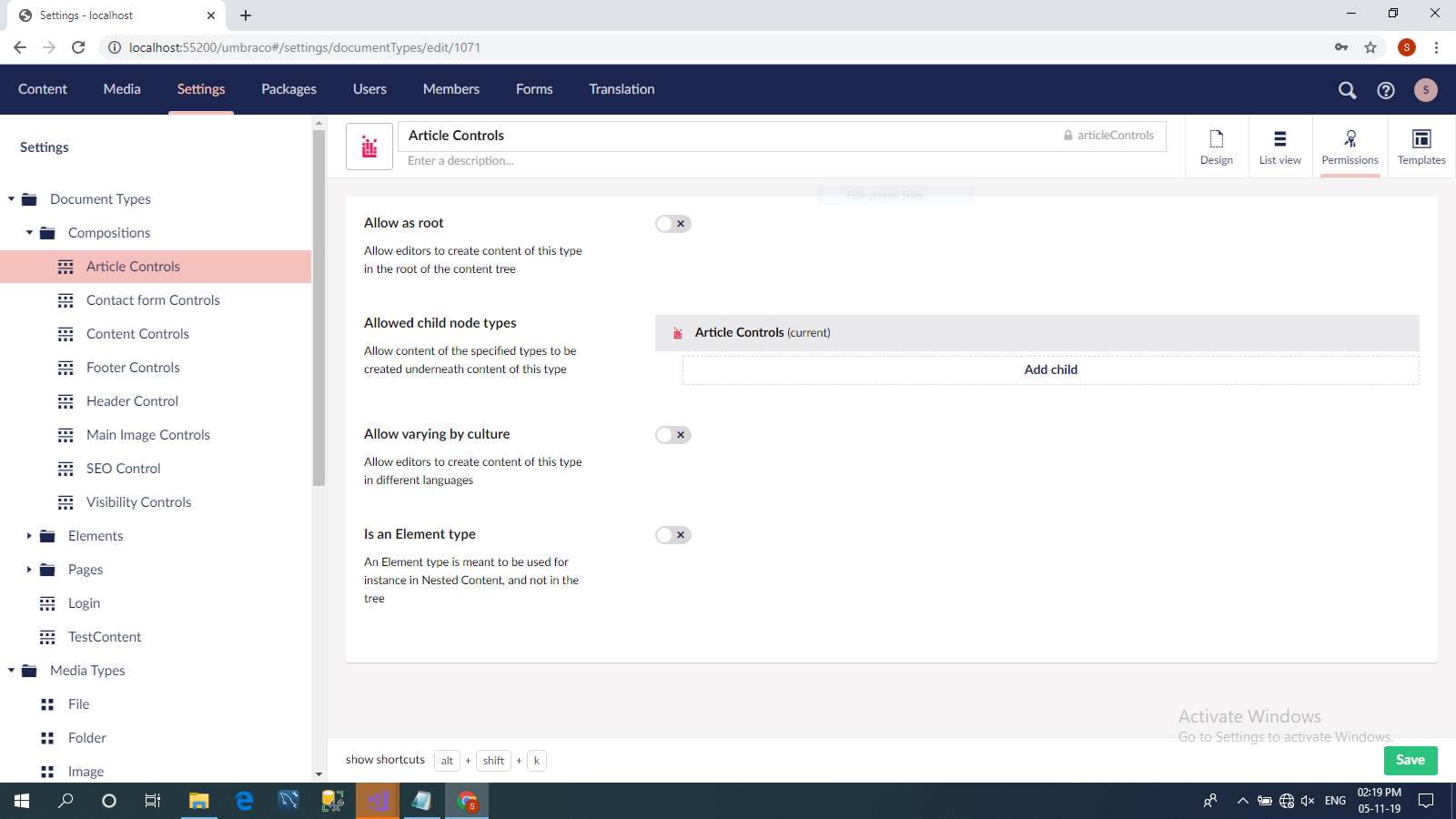Open a new browser tab
The width and height of the screenshot is (1456, 819).
point(246,15)
